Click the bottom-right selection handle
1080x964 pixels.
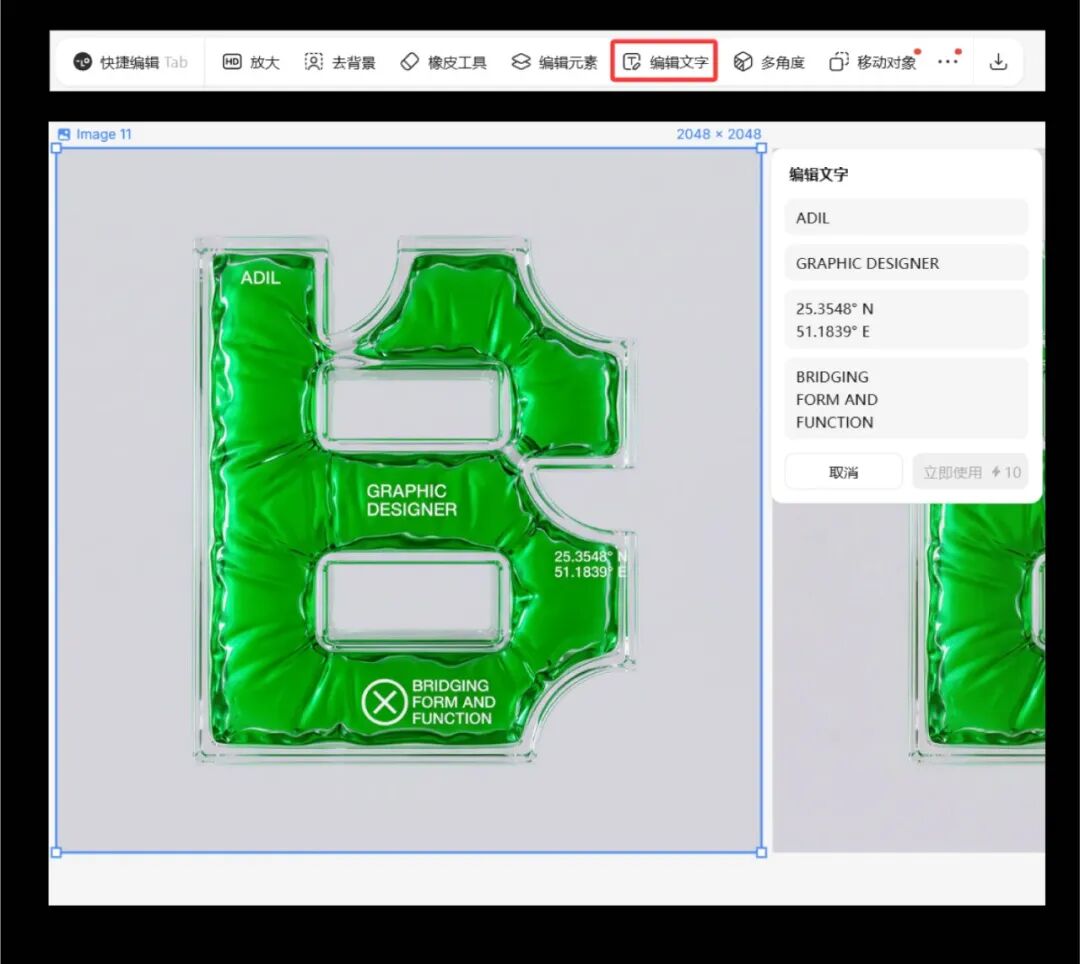[x=762, y=852]
